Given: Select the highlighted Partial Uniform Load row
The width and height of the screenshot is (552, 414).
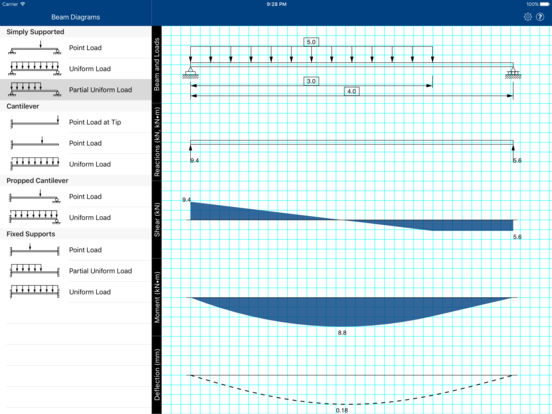Looking at the screenshot, I should (76, 90).
